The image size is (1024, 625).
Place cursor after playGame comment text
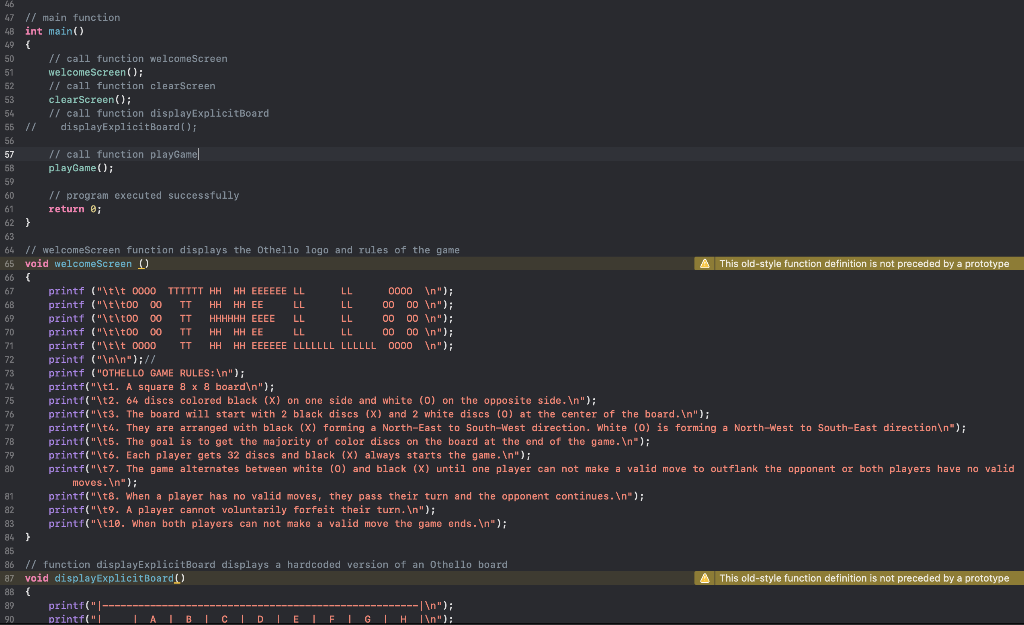tap(199, 154)
